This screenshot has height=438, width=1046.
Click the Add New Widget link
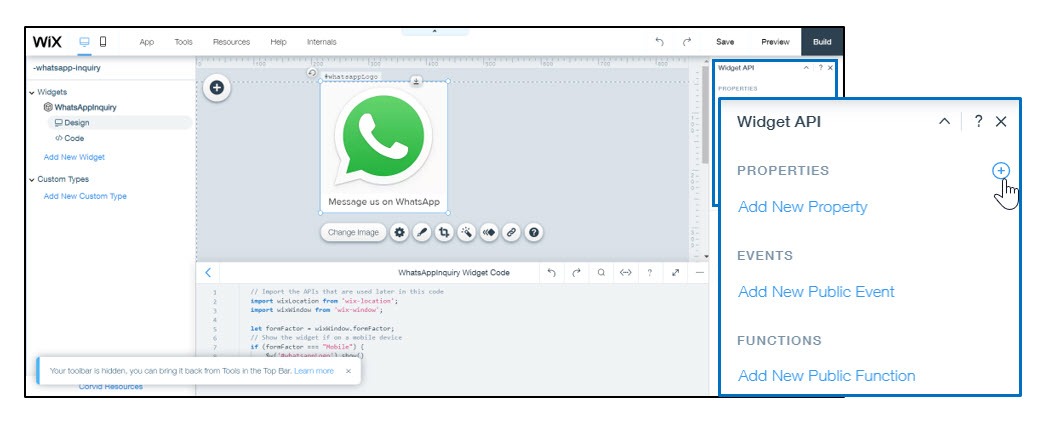[74, 157]
